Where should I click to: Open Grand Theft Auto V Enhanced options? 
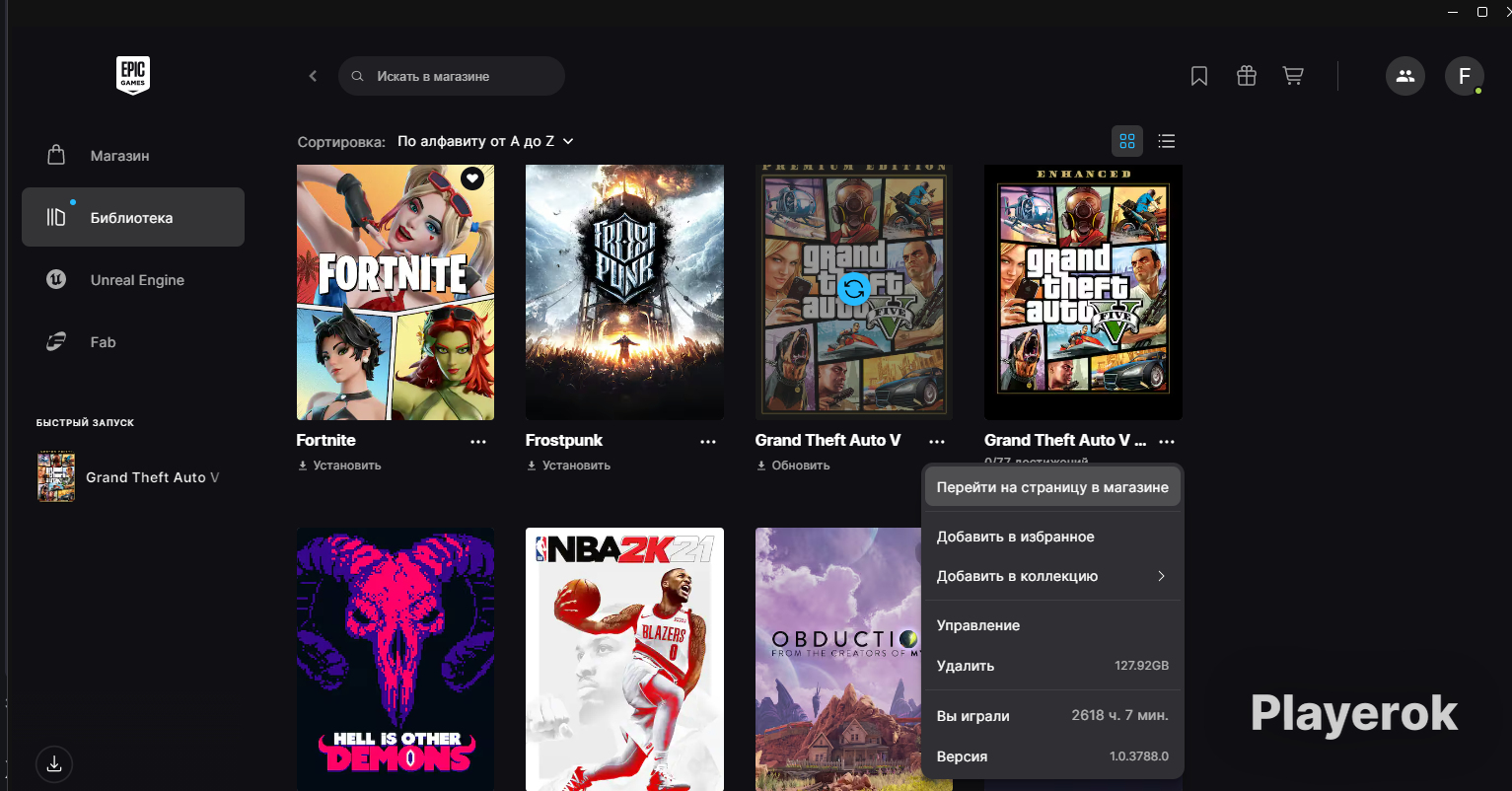[1167, 442]
